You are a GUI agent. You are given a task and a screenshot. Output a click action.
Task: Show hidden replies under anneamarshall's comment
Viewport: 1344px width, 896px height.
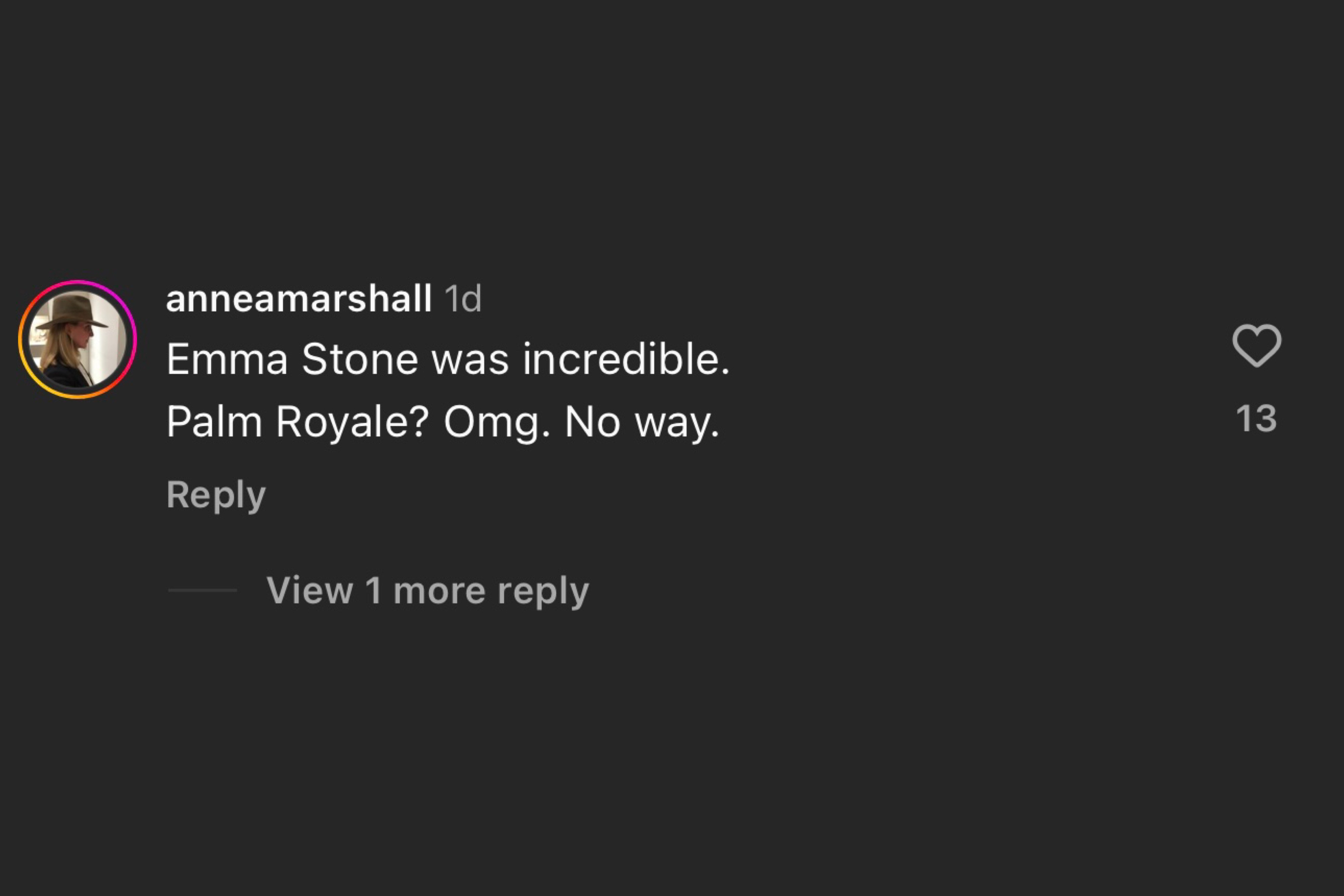click(x=427, y=590)
